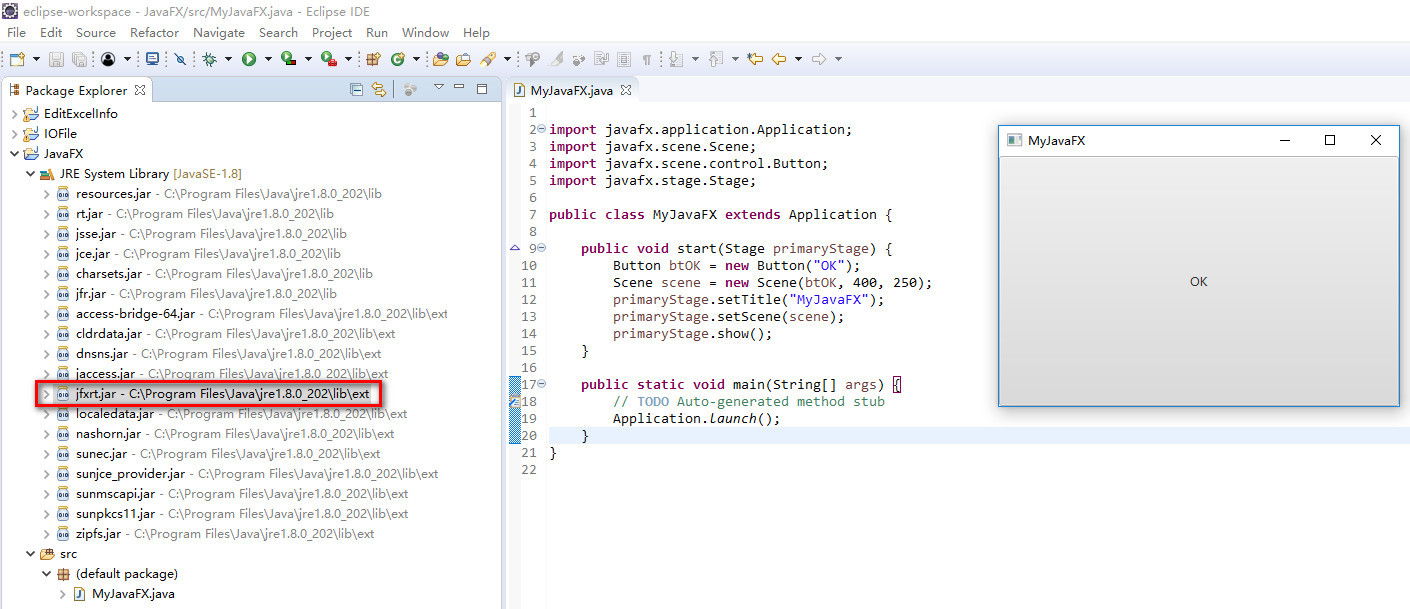Collapse the JavaFX project node
The height and width of the screenshot is (609, 1410).
(x=14, y=154)
